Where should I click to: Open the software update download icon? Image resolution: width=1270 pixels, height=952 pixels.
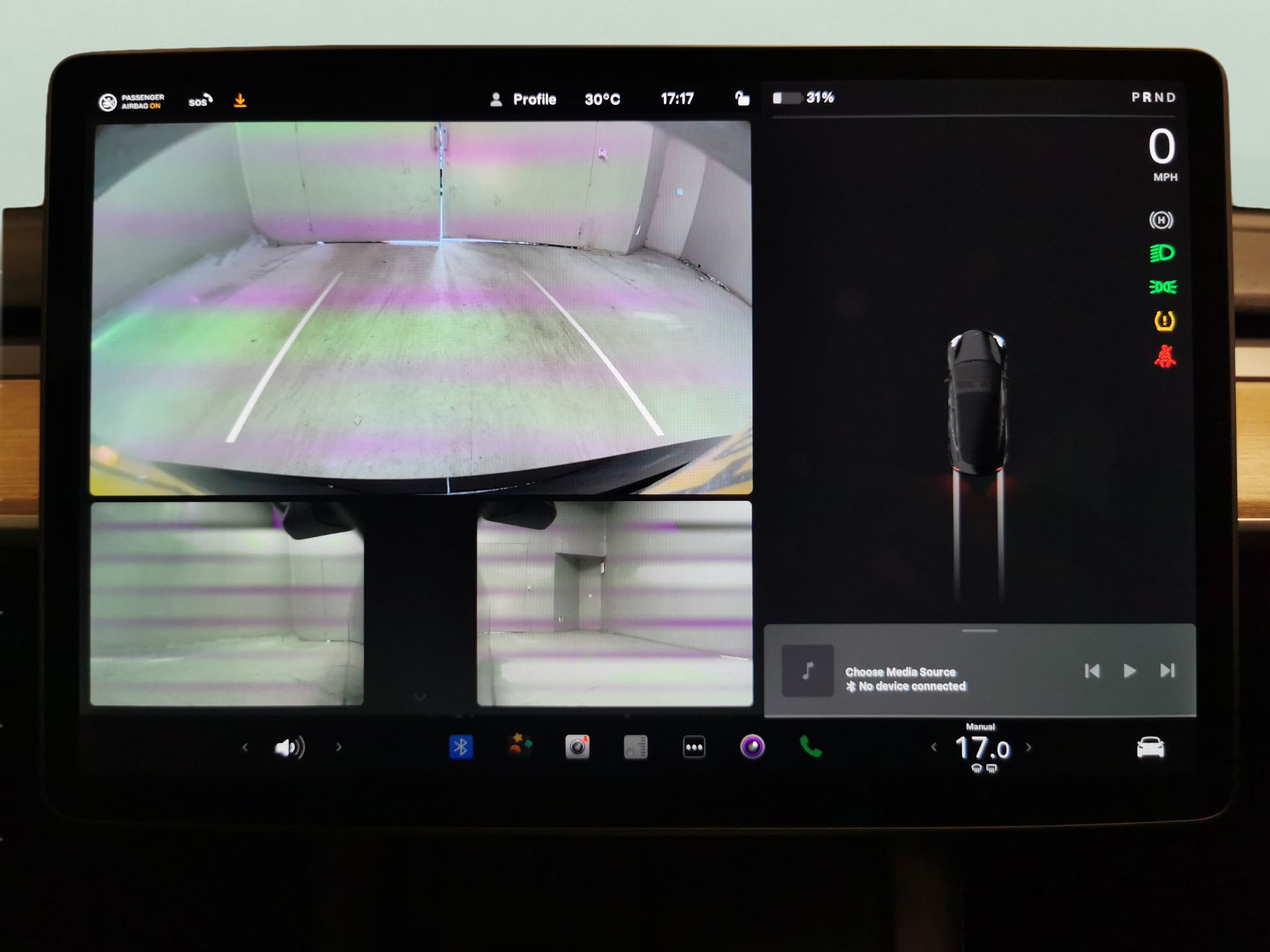tap(240, 100)
